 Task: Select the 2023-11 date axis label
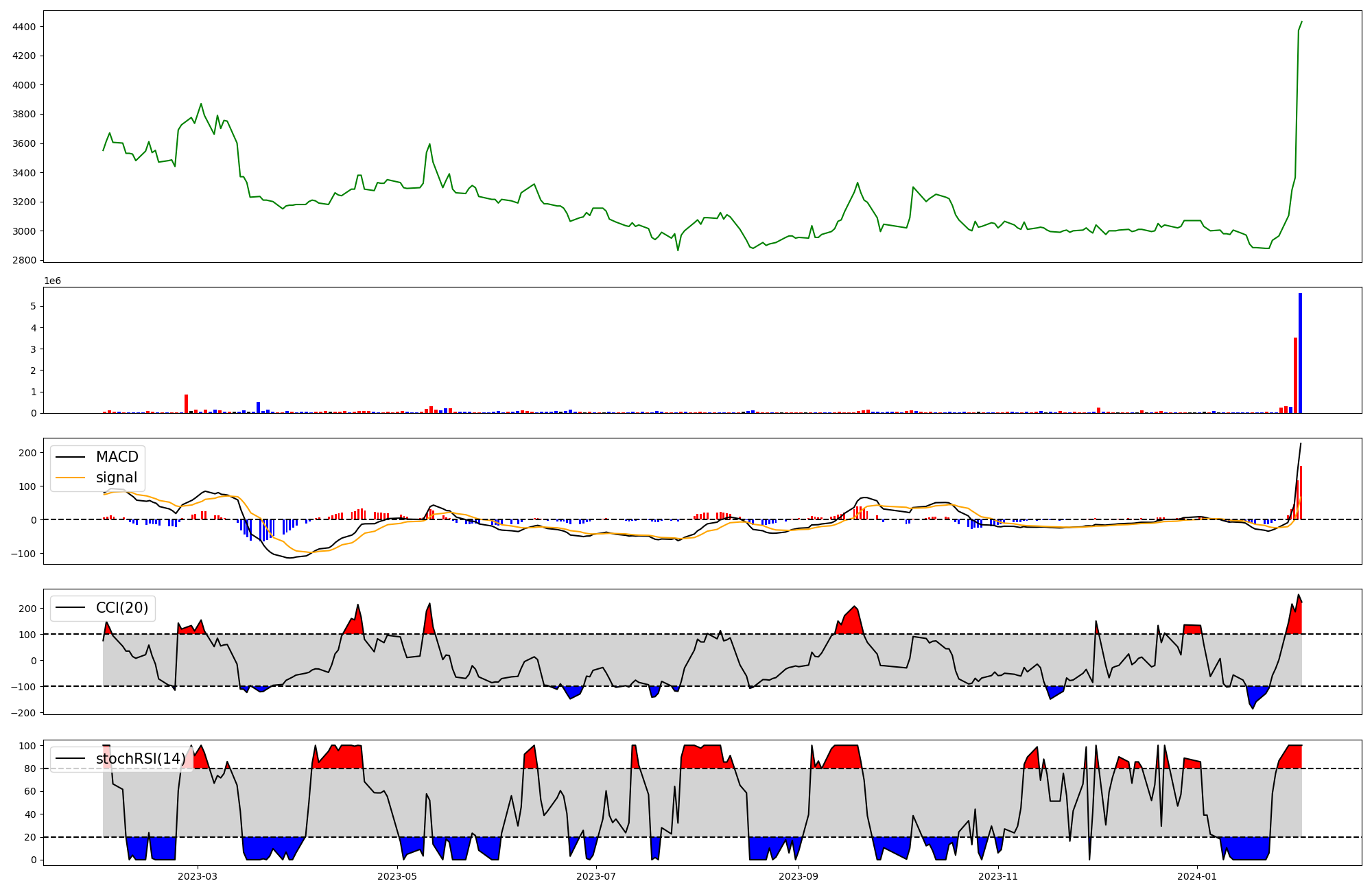(998, 876)
